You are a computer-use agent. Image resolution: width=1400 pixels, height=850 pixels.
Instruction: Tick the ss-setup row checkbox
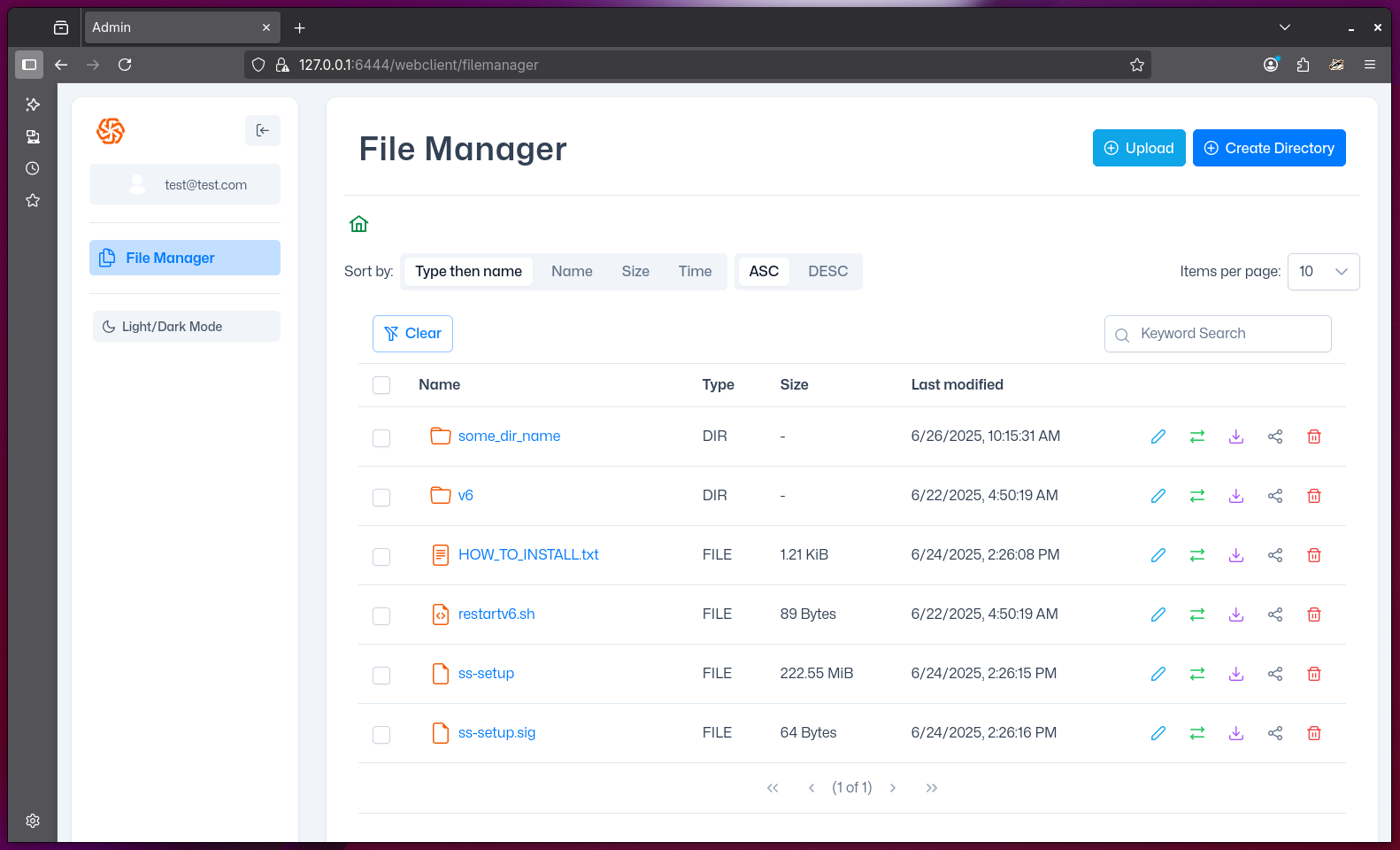point(381,676)
